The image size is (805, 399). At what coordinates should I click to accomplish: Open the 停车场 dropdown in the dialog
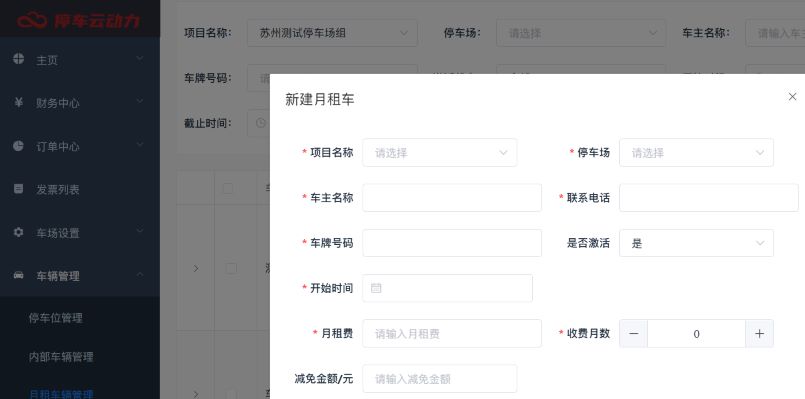696,153
